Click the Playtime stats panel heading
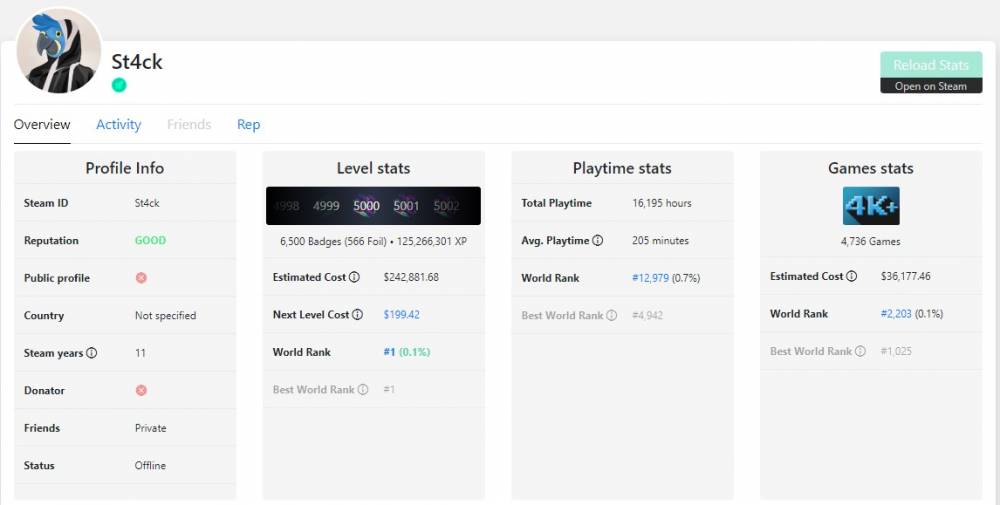The height and width of the screenshot is (505, 1000). point(622,168)
